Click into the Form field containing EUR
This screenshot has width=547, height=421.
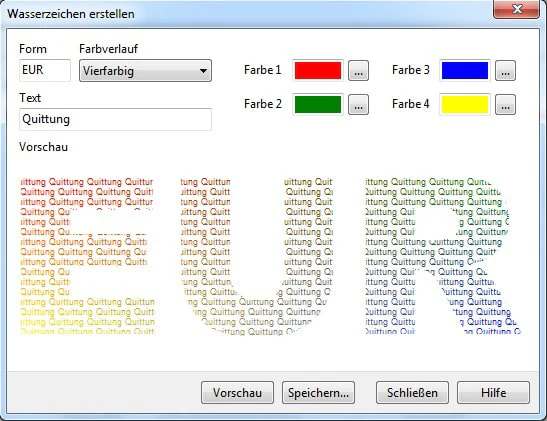pyautogui.click(x=45, y=70)
